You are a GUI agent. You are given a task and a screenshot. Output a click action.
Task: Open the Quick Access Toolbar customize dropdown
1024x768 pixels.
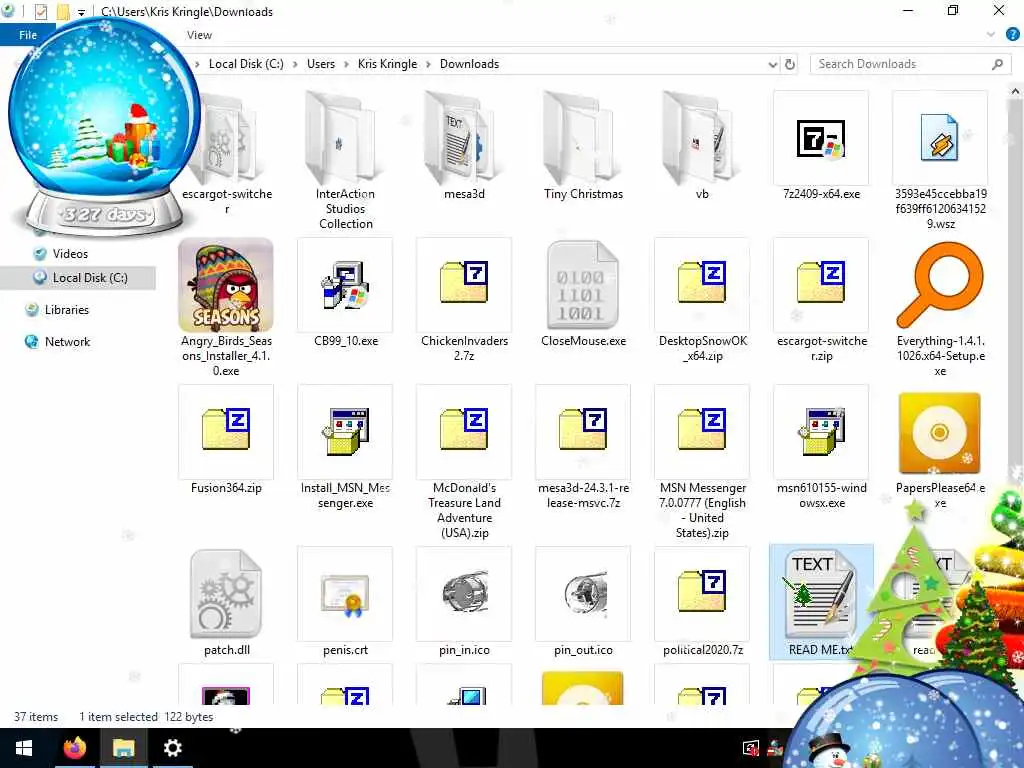(82, 12)
